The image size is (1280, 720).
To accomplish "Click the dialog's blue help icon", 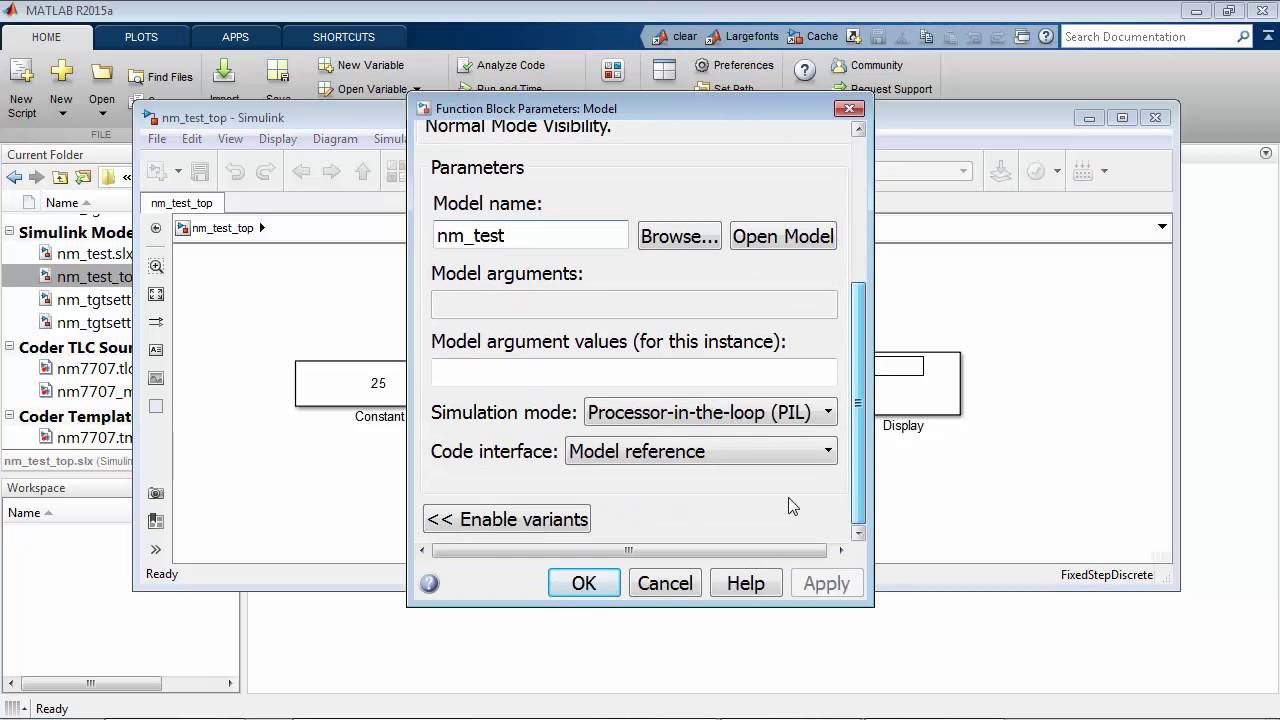I will (430, 583).
